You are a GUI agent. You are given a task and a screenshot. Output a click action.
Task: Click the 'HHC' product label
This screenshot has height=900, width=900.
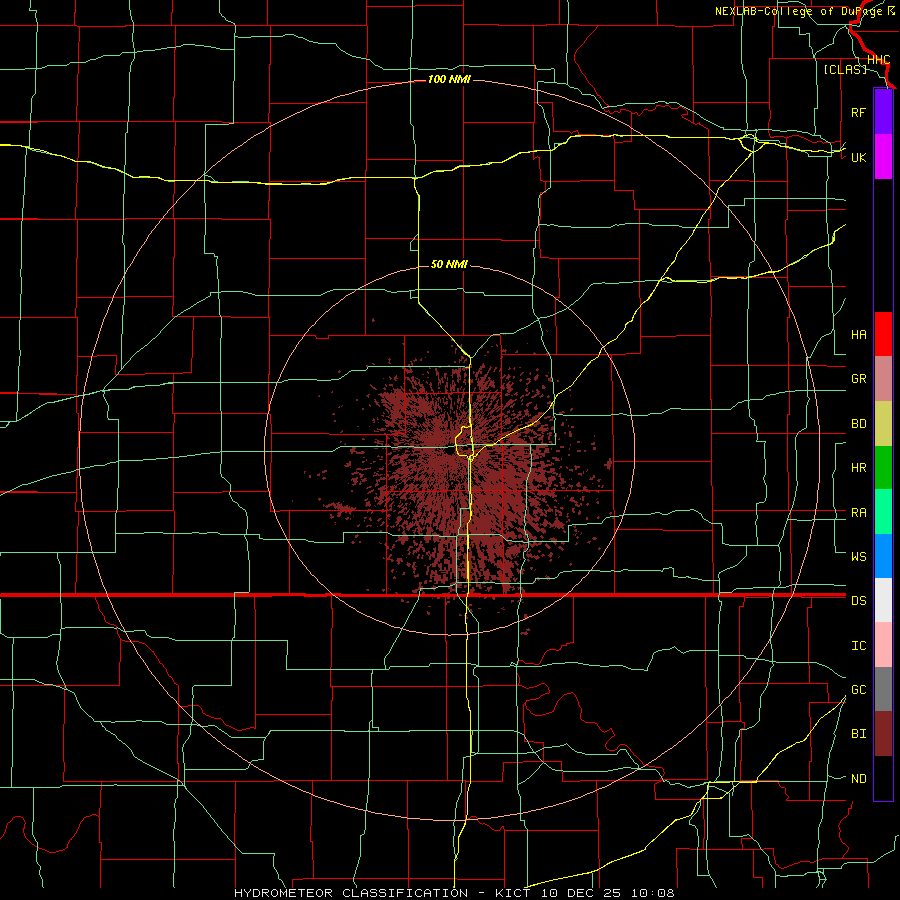878,59
